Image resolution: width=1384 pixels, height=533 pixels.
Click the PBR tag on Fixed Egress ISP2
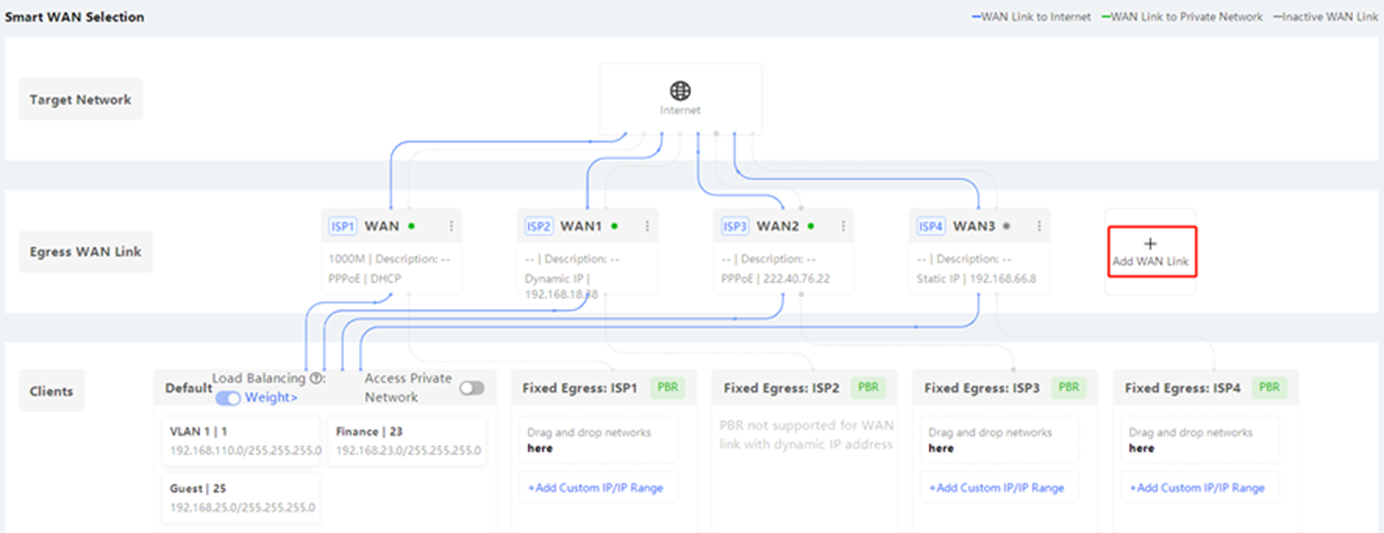tap(868, 387)
